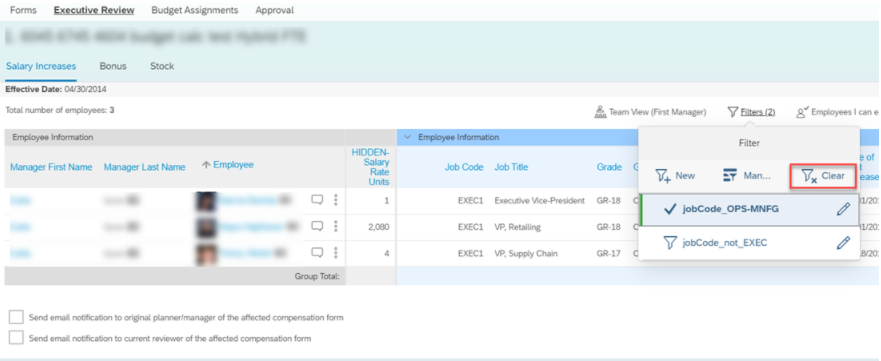Switch to the Bonus tab
Viewport: 881px width, 361px height.
[113, 66]
